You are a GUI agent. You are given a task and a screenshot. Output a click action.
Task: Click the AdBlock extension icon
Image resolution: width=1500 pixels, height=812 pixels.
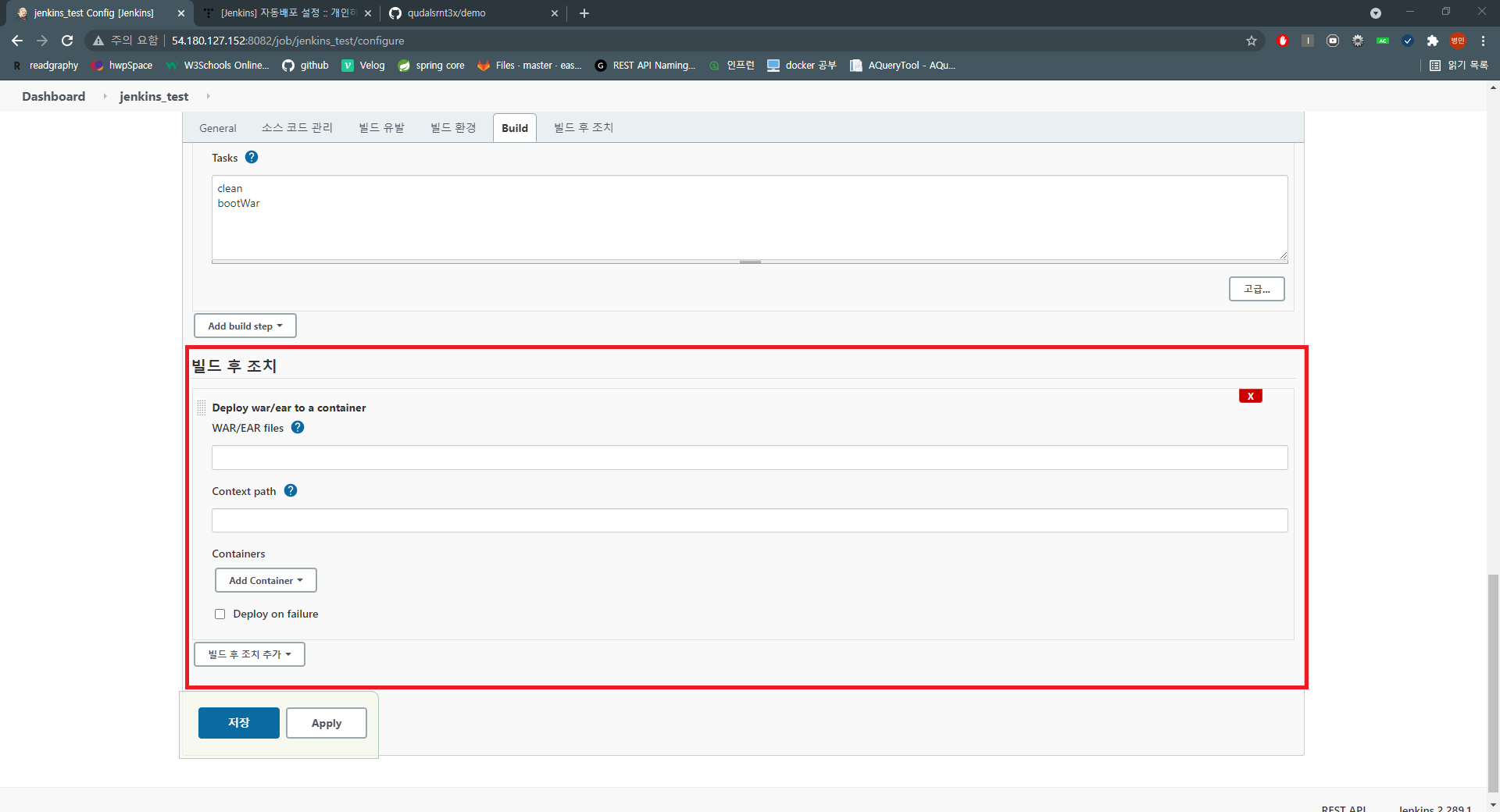(1282, 41)
